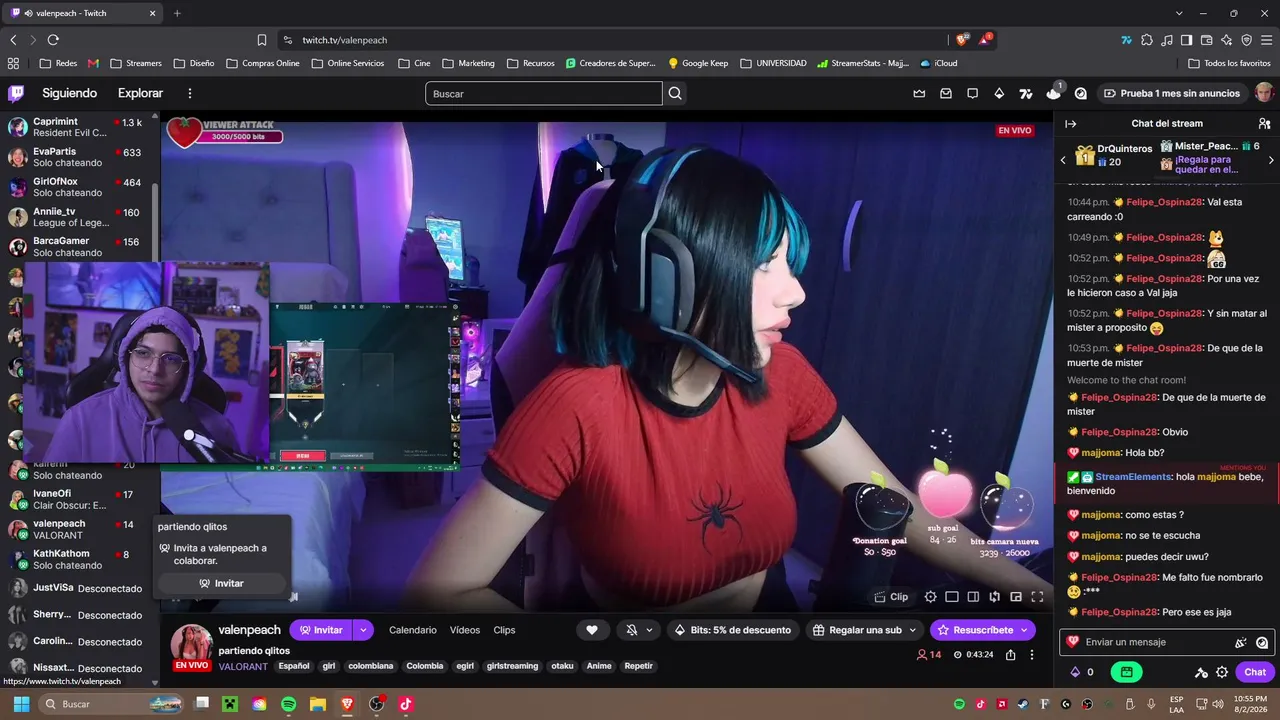Open Spotify from the taskbar
The width and height of the screenshot is (1280, 720).
(x=289, y=704)
